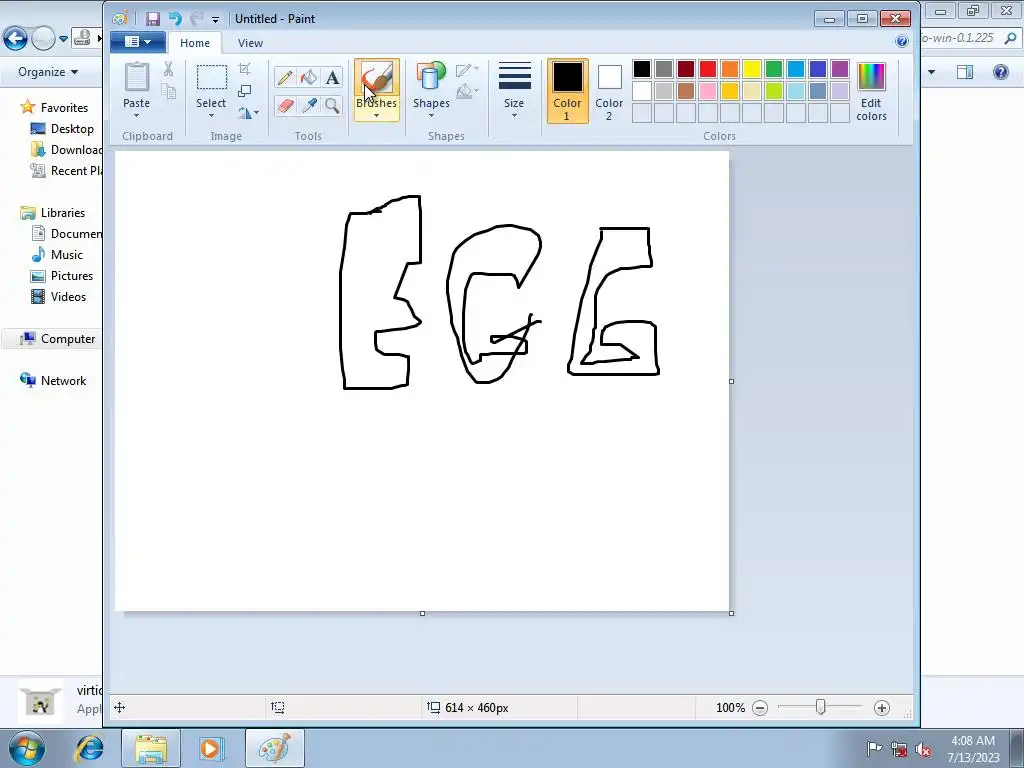Image resolution: width=1024 pixels, height=768 pixels.
Task: Click the zoom out minus button
Action: (x=760, y=708)
